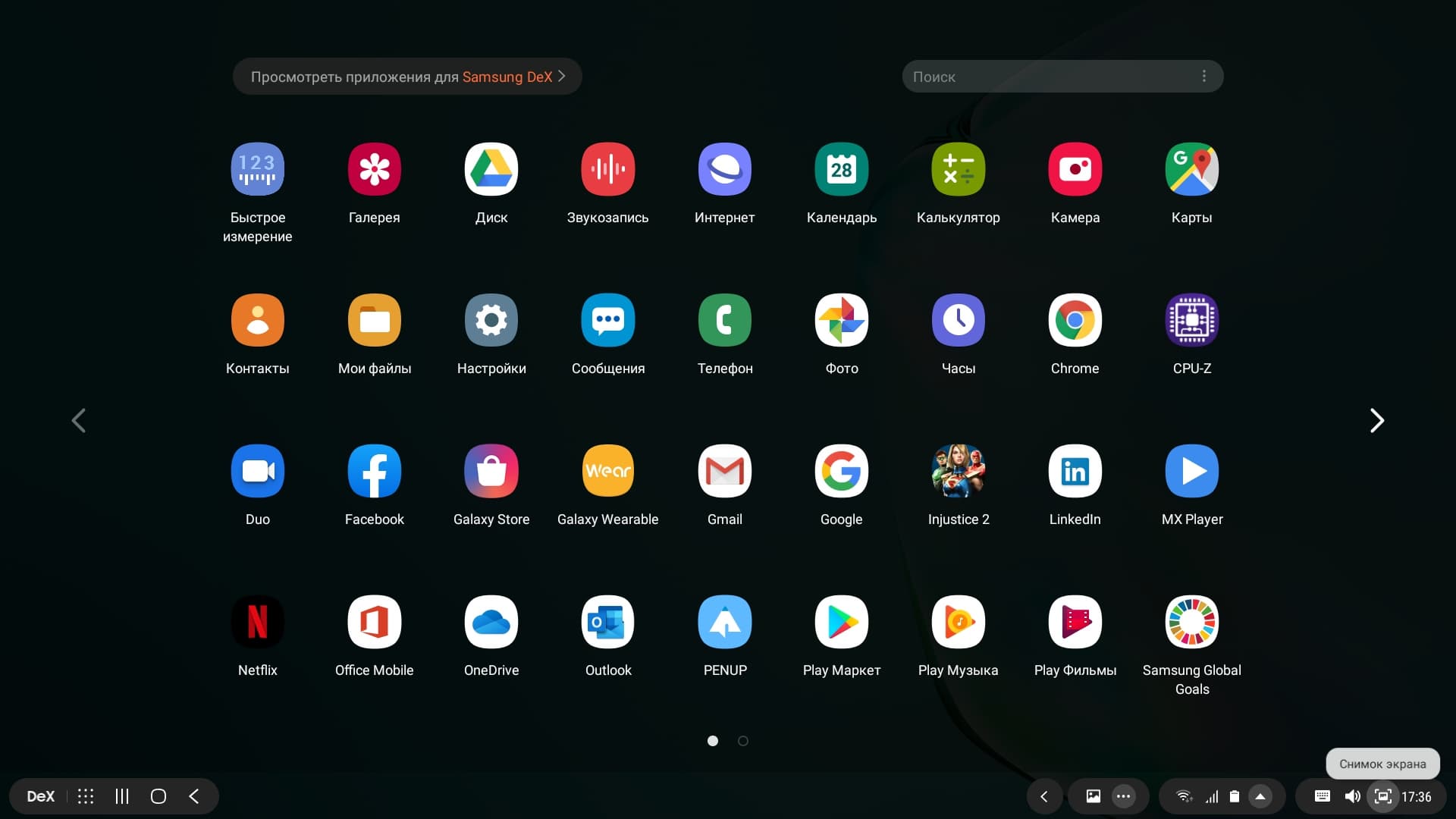Open search options three-dot menu
Viewport: 1456px width, 819px height.
tap(1203, 77)
